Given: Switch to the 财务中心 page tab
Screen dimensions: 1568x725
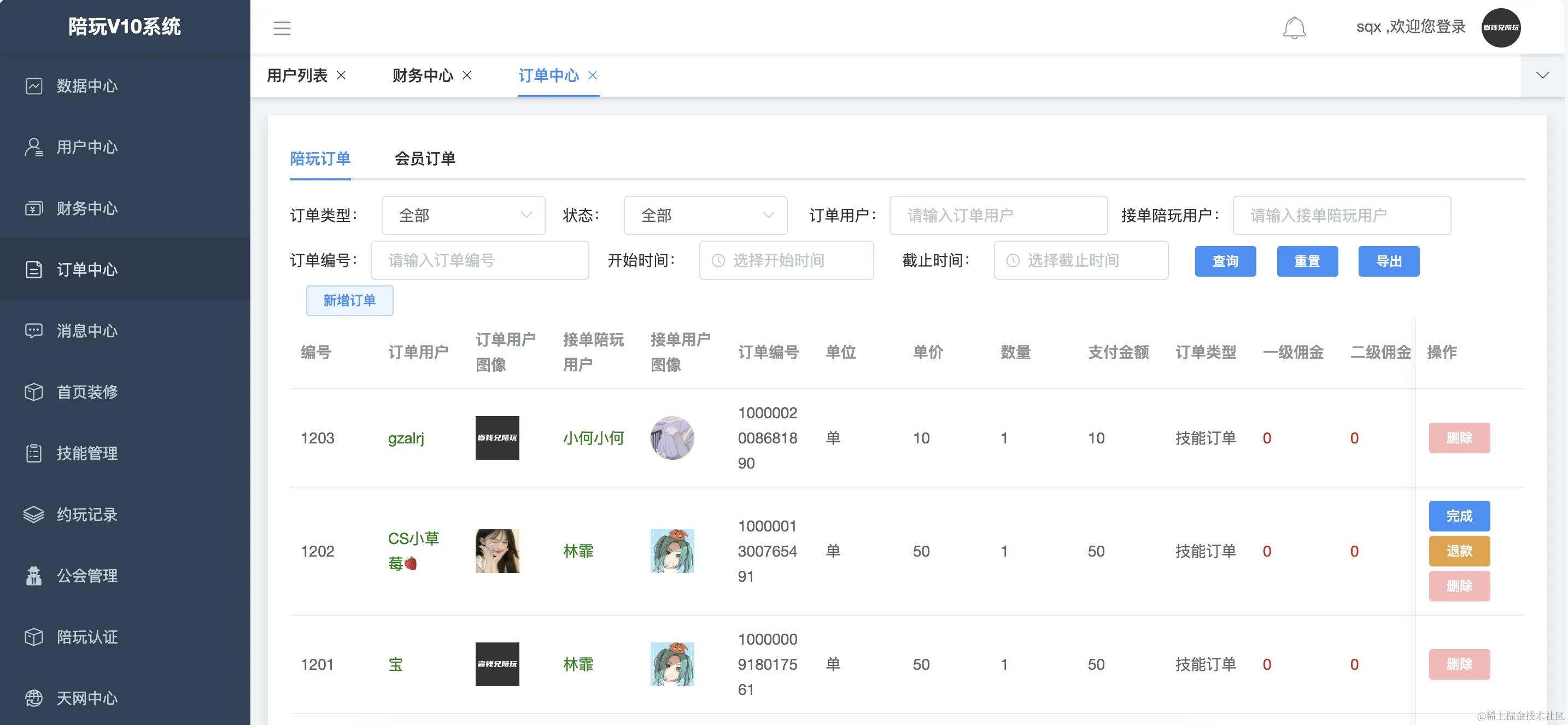Looking at the screenshot, I should click(x=423, y=75).
